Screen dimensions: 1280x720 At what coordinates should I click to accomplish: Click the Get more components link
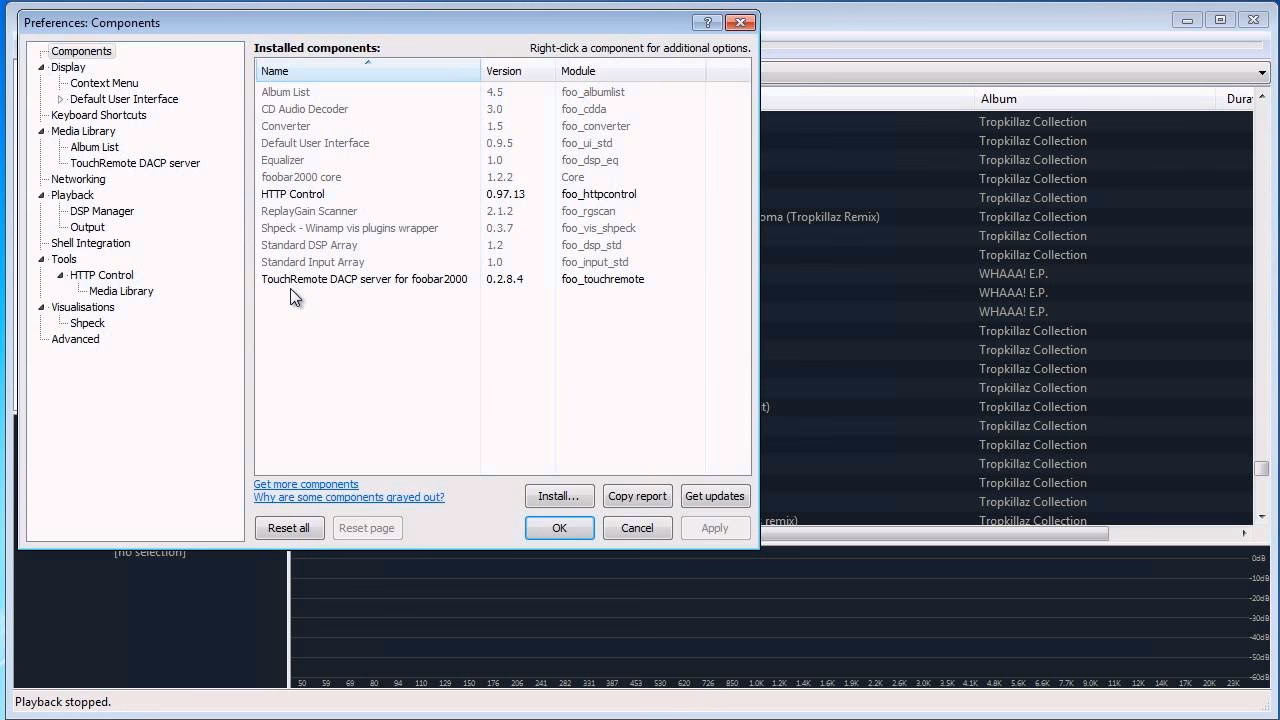pyautogui.click(x=305, y=484)
